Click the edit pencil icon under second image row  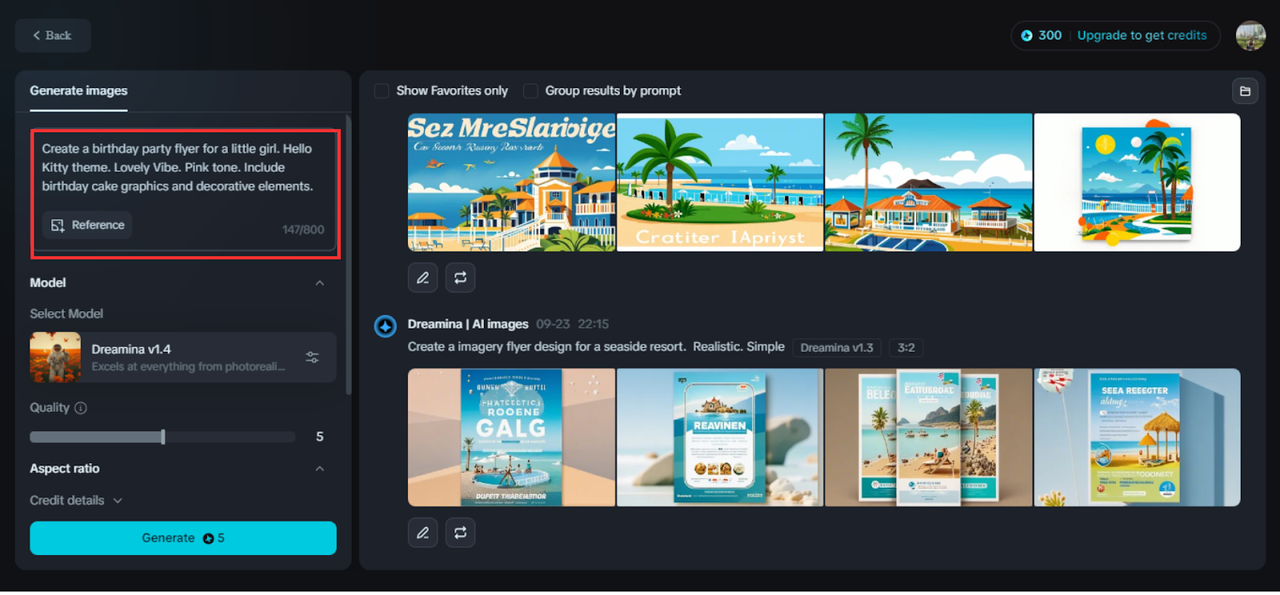point(423,533)
